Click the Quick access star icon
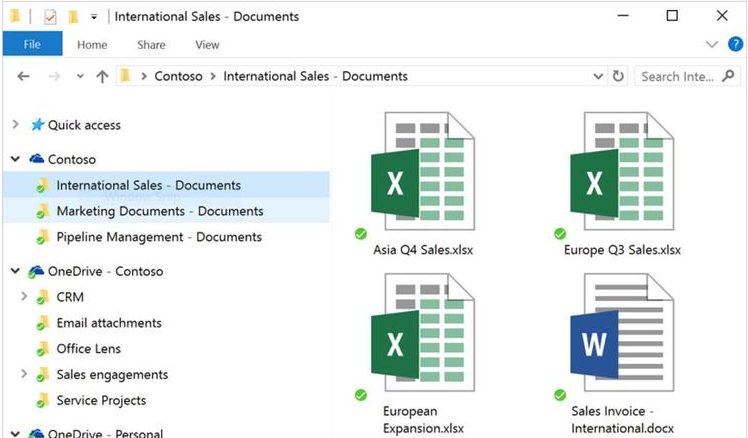Image resolution: width=748 pixels, height=438 pixels. (x=38, y=125)
